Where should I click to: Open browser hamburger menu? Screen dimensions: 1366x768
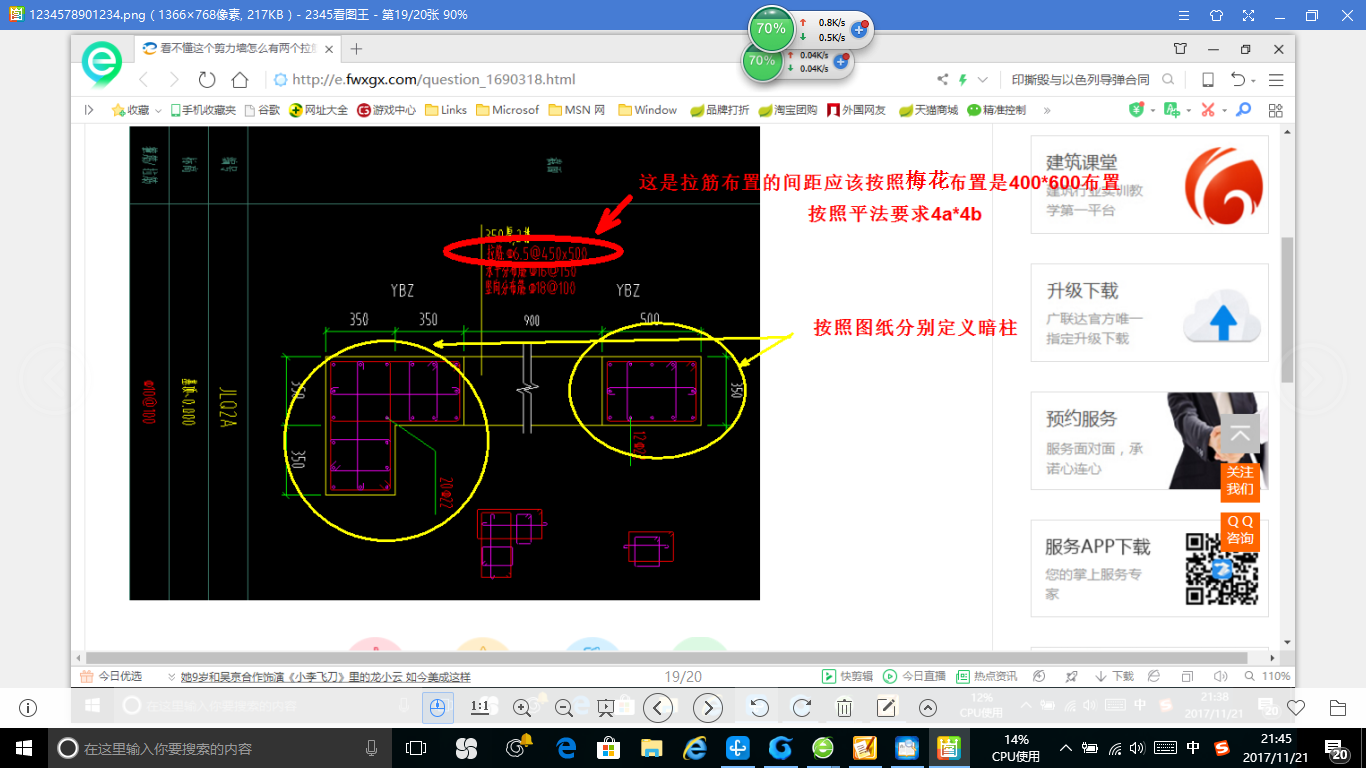pos(1275,79)
